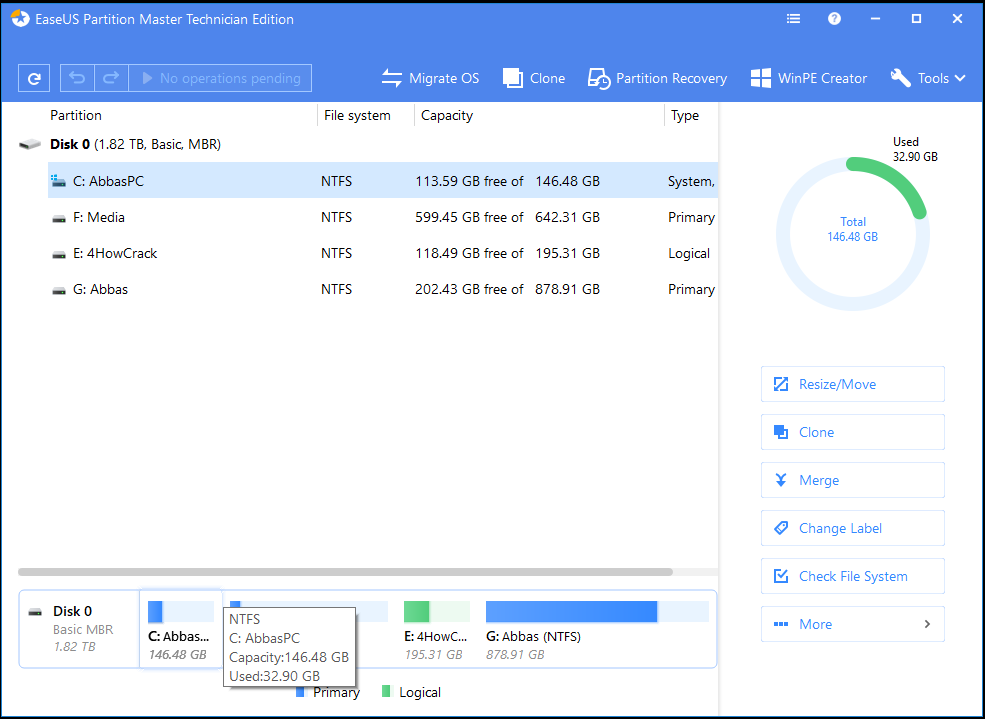Open the help question mark icon
The height and width of the screenshot is (719, 985).
click(834, 19)
